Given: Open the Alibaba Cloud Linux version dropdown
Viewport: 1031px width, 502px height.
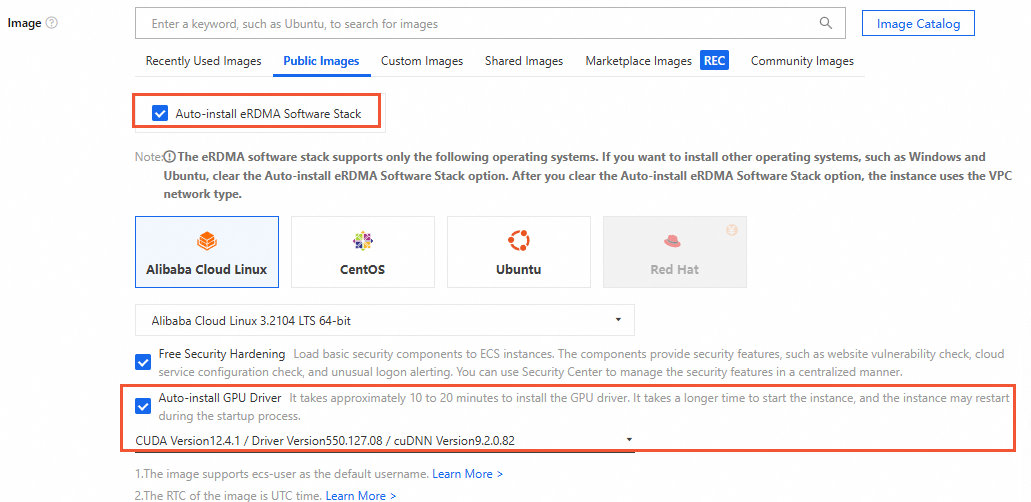Looking at the screenshot, I should [385, 320].
